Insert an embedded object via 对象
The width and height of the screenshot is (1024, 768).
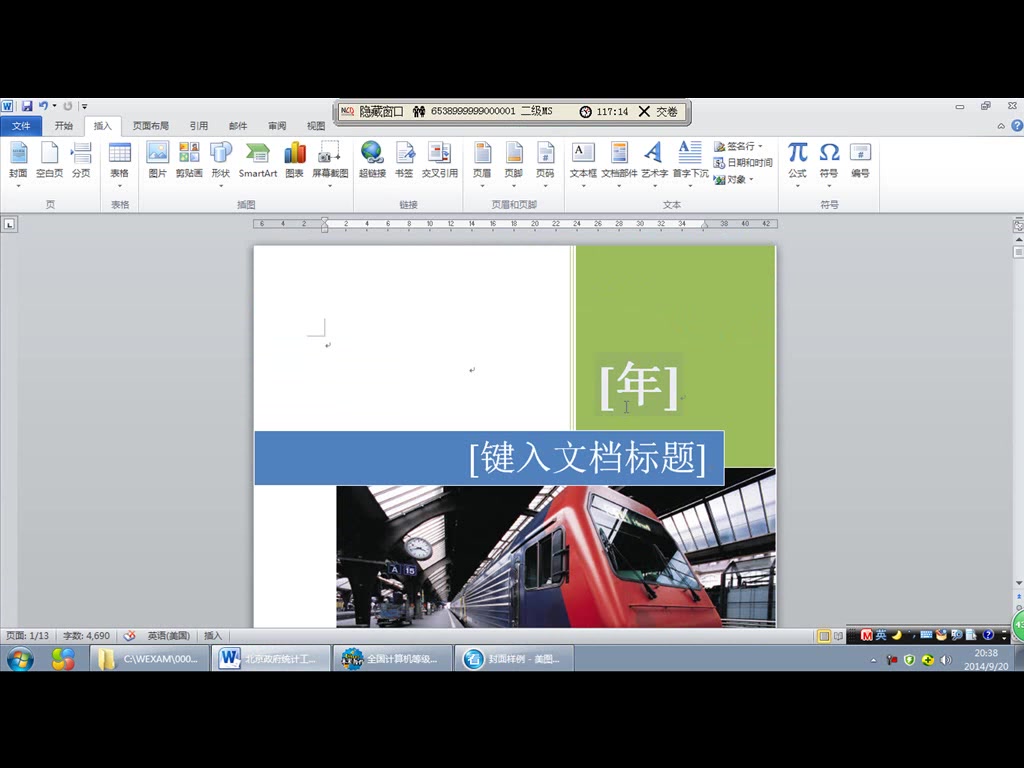click(x=739, y=178)
